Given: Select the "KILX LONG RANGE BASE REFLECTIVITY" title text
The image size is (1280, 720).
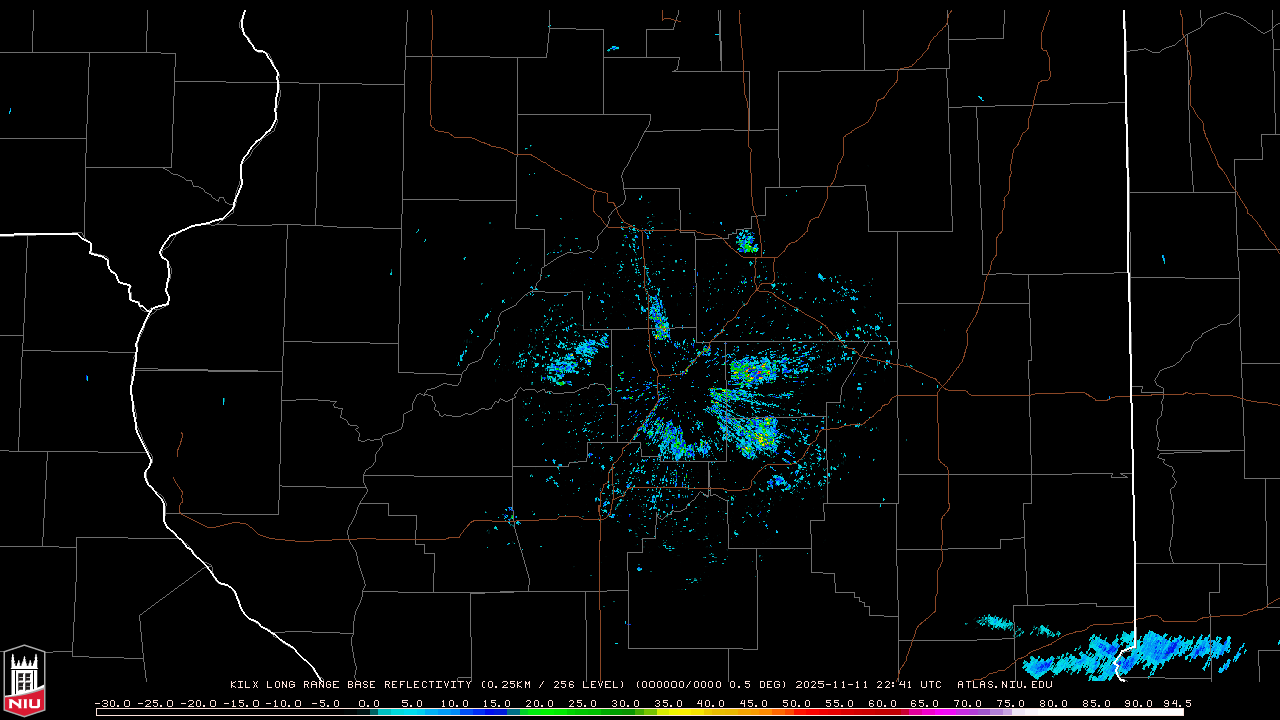Looking at the screenshot, I should (x=351, y=685).
